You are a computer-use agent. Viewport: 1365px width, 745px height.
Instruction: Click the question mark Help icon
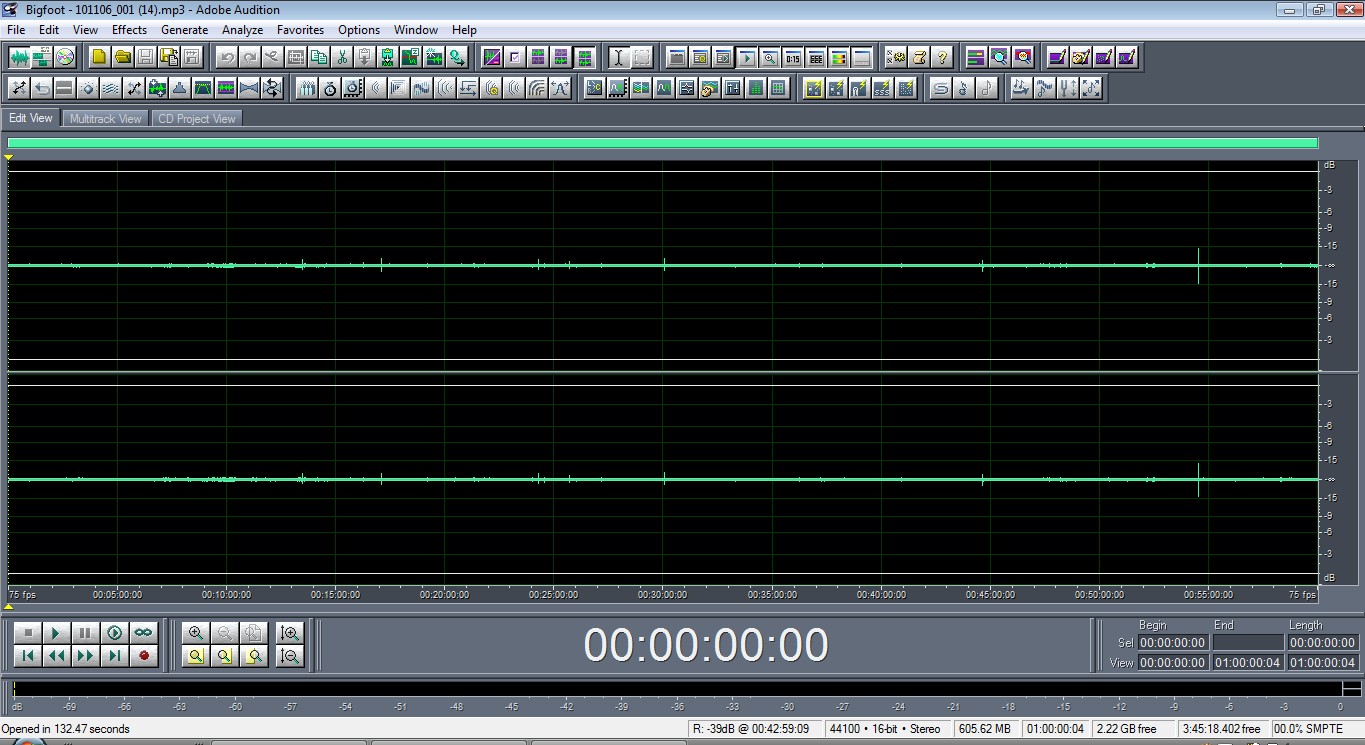(941, 57)
